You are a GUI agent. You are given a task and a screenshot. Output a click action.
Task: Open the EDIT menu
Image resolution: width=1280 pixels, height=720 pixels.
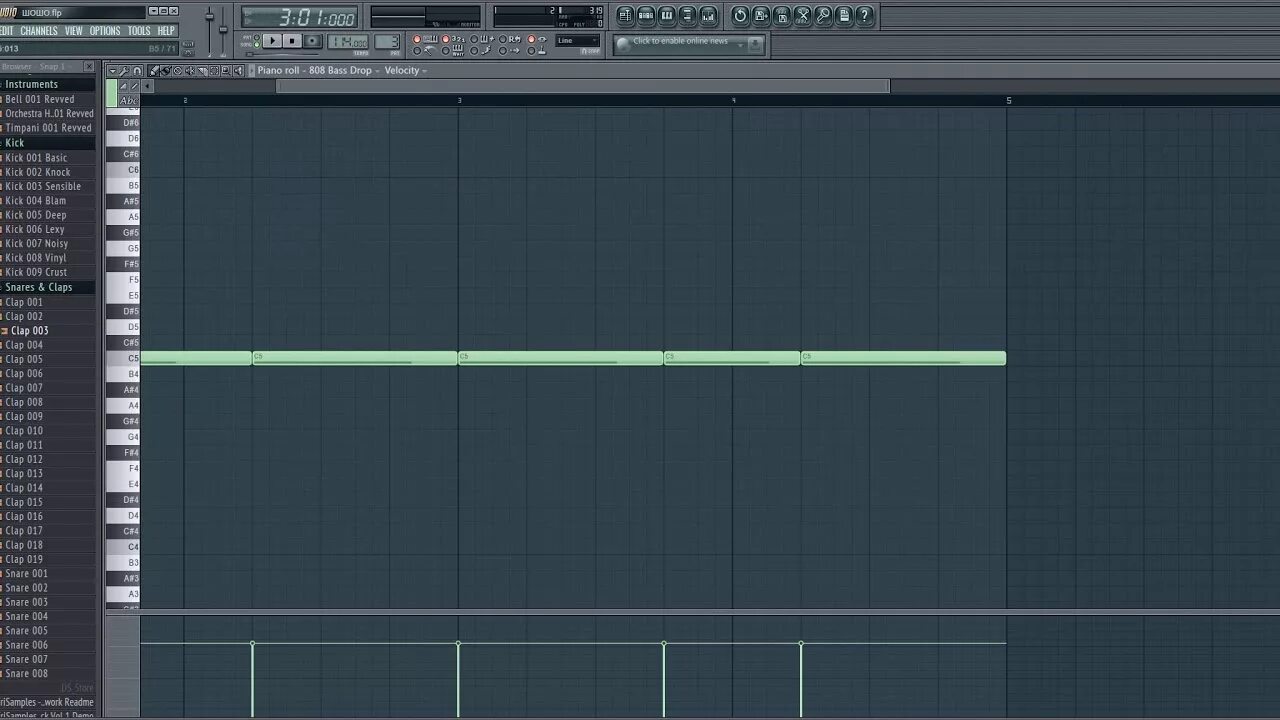click(x=6, y=31)
